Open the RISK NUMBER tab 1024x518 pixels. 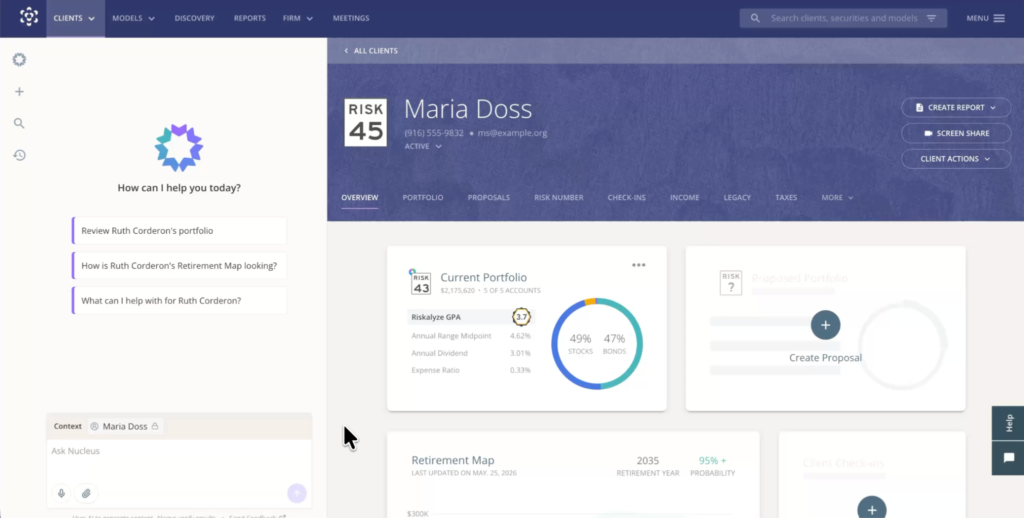tap(558, 197)
